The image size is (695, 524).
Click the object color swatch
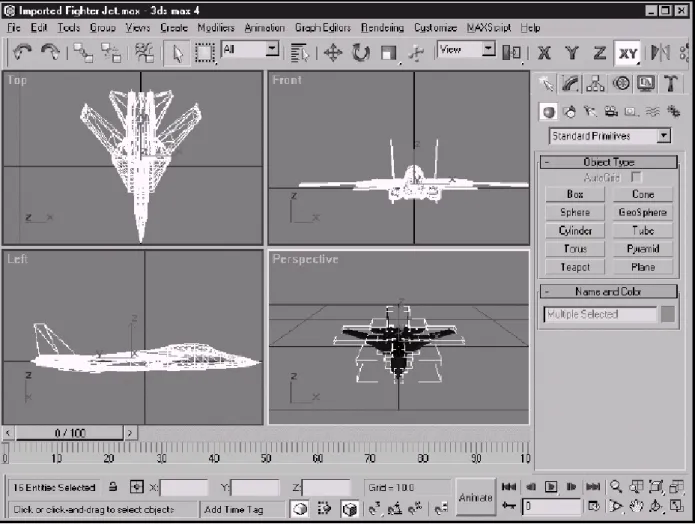[x=668, y=314]
